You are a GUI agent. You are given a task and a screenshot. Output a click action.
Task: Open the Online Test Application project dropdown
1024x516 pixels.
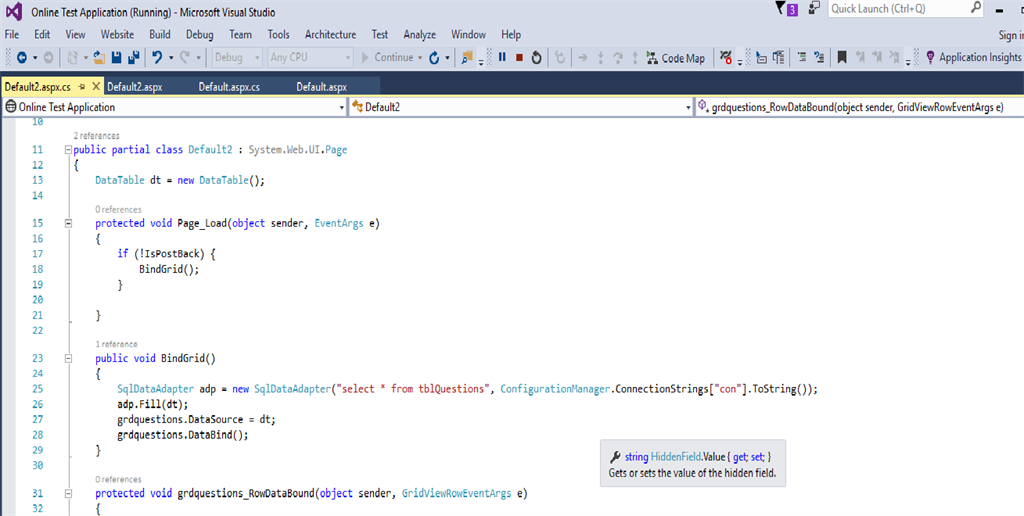pyautogui.click(x=340, y=107)
